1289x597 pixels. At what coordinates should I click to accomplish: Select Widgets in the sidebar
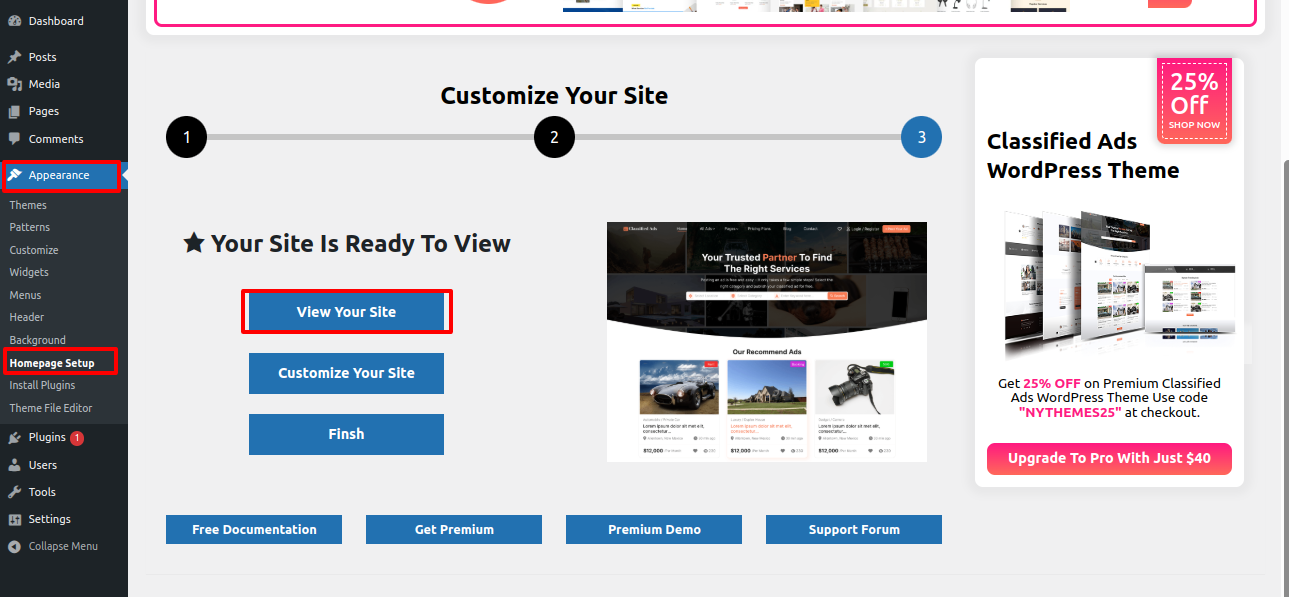pos(29,272)
